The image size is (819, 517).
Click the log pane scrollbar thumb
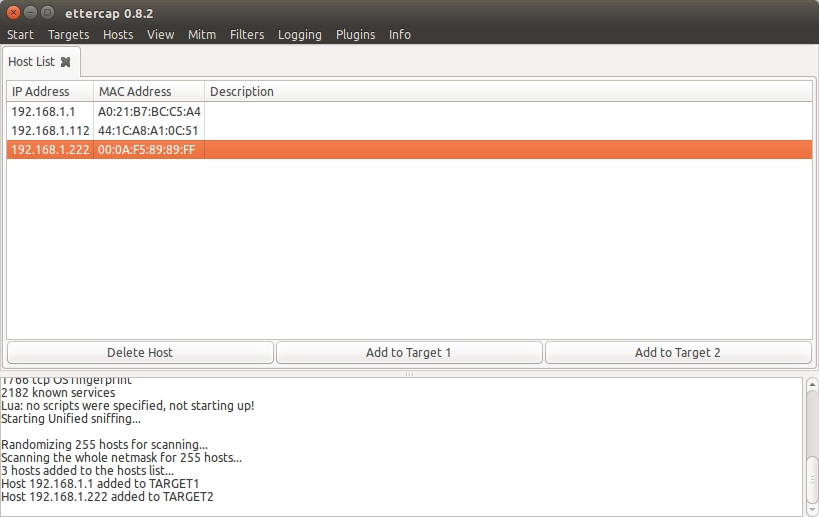tap(812, 478)
